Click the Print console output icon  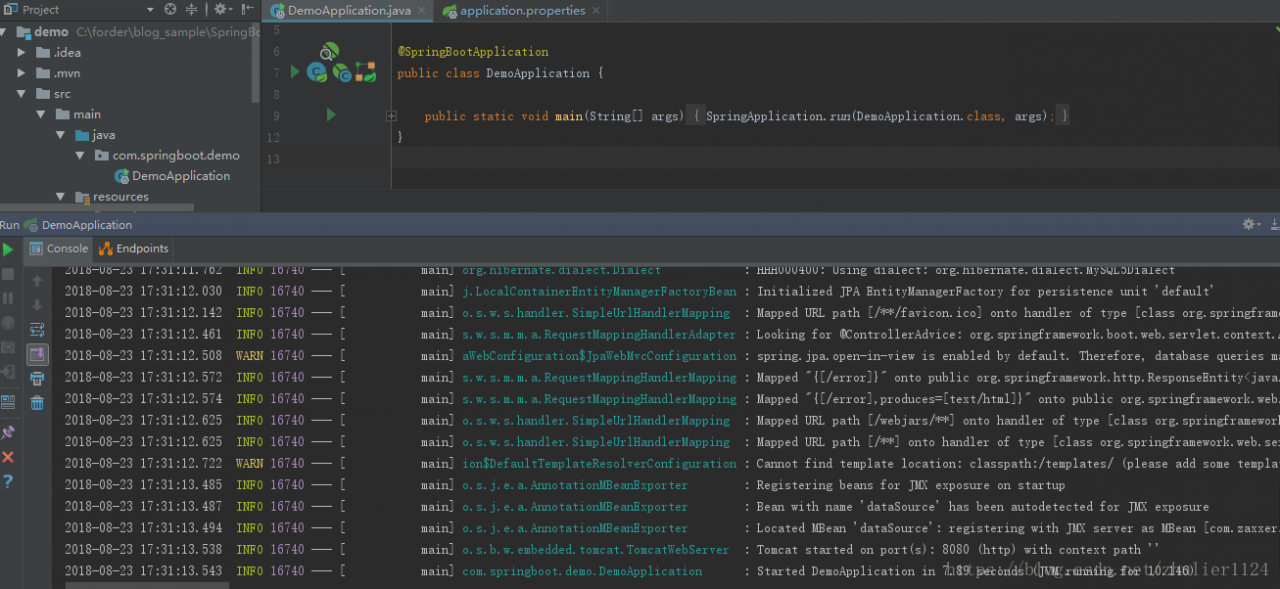point(37,378)
